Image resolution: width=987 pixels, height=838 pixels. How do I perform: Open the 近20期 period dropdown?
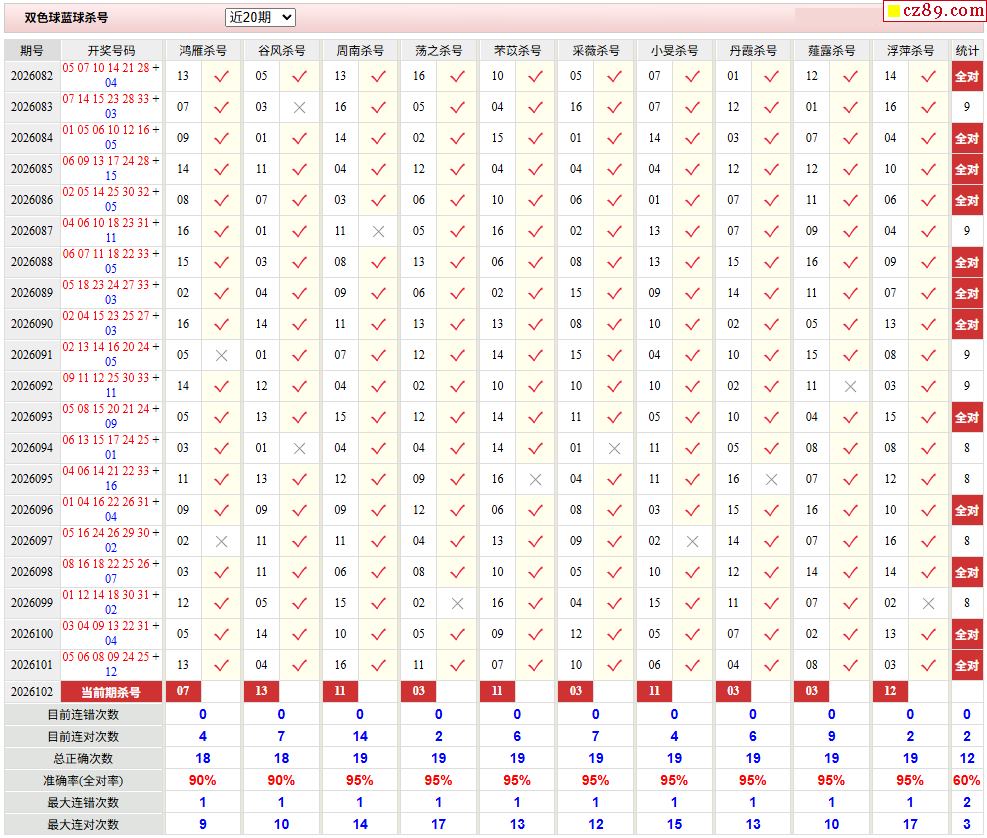(x=260, y=18)
